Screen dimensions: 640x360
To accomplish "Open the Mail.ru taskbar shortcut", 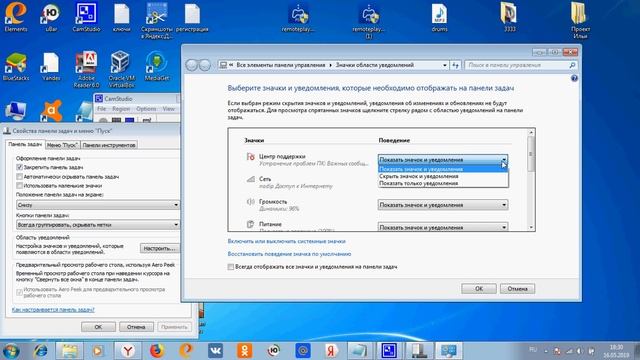I will [x=302, y=351].
